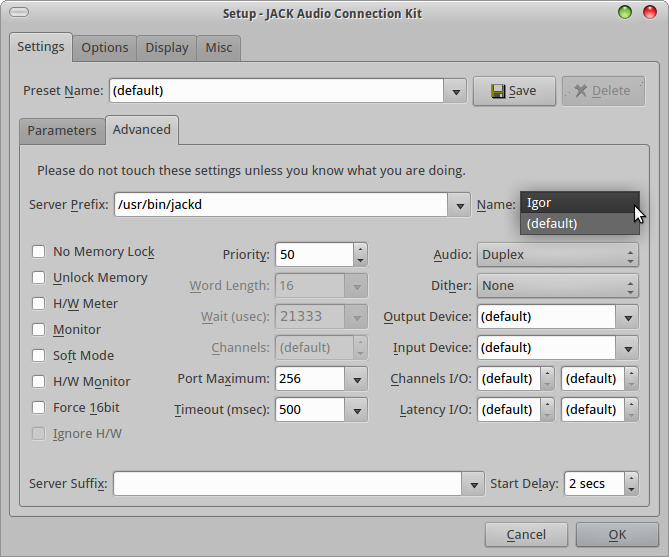This screenshot has width=669, height=557.
Task: Expand the Output Device dropdown arrow
Action: (627, 317)
